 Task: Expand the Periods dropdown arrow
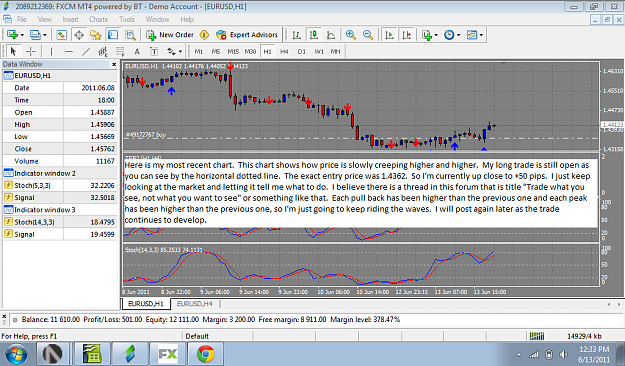pos(458,35)
